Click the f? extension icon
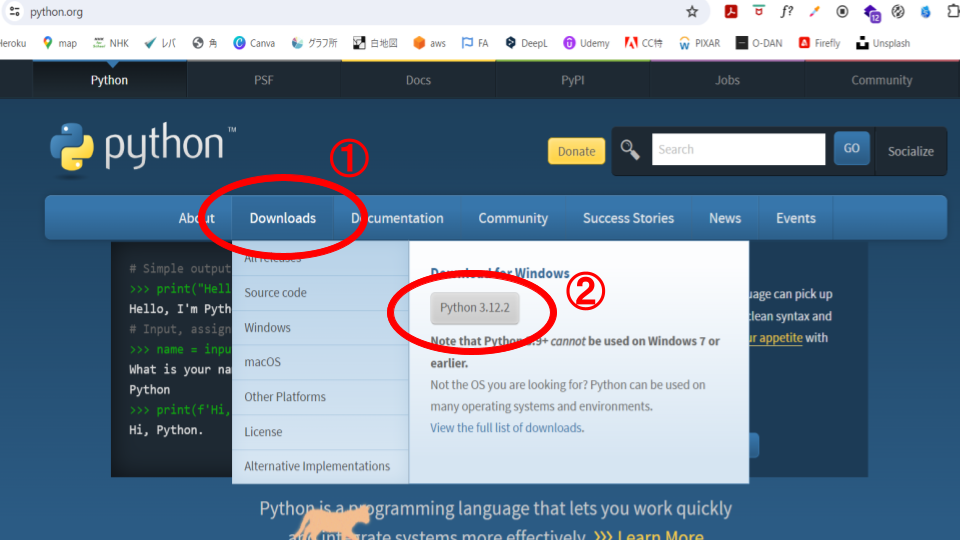This screenshot has width=960, height=540. [786, 12]
